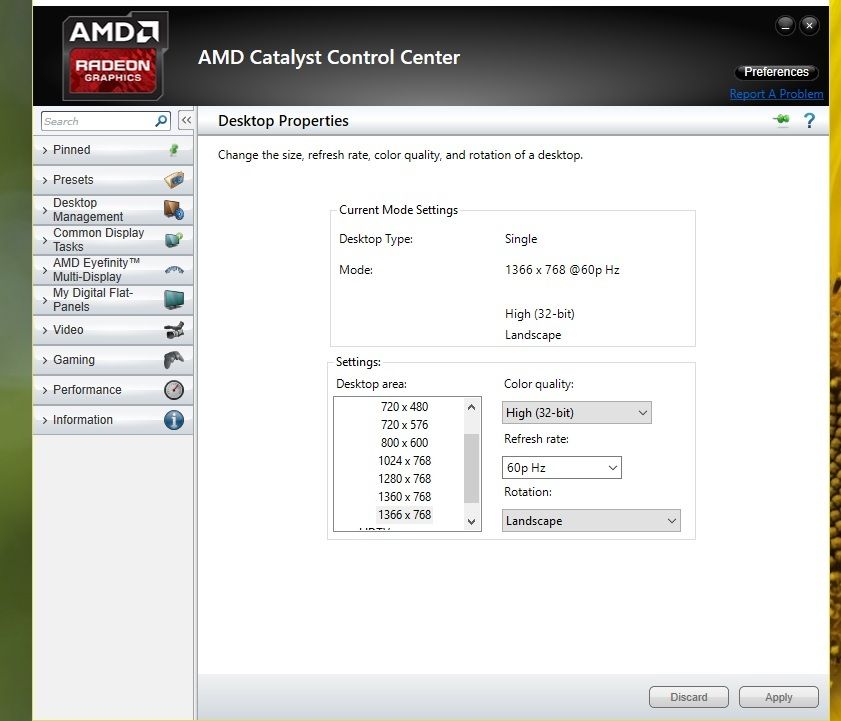
Task: Expand the Pinned section
Action: tap(113, 150)
